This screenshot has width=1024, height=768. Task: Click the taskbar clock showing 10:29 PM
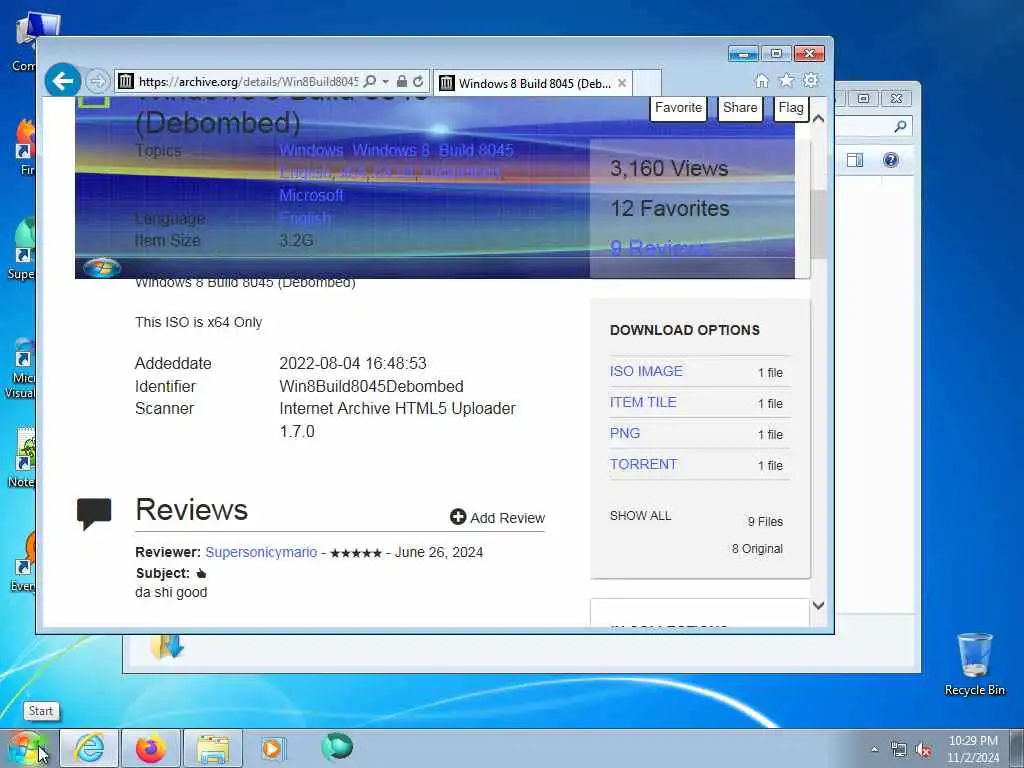point(973,749)
